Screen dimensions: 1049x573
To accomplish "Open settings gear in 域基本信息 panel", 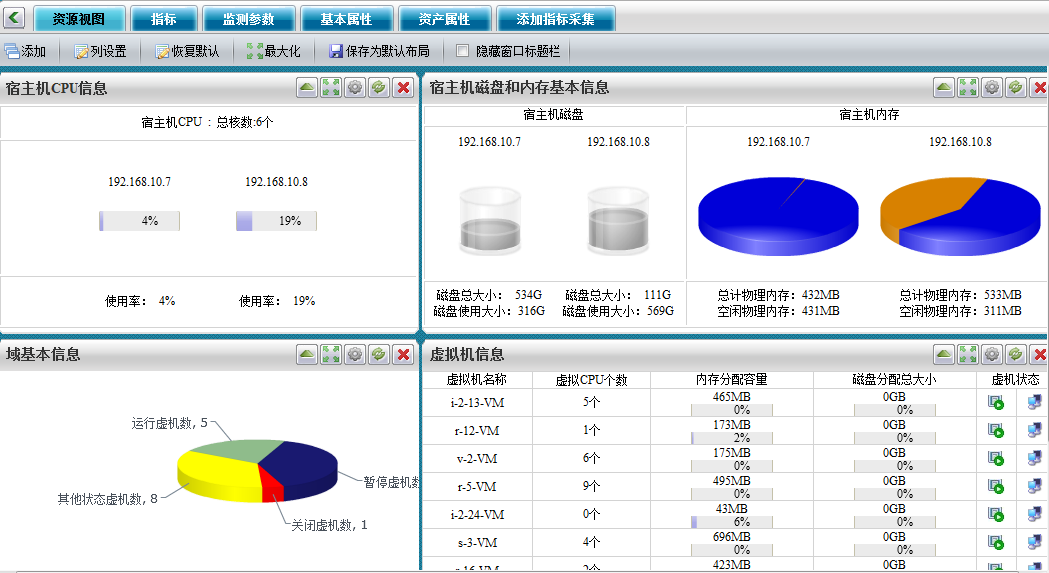I will (355, 354).
